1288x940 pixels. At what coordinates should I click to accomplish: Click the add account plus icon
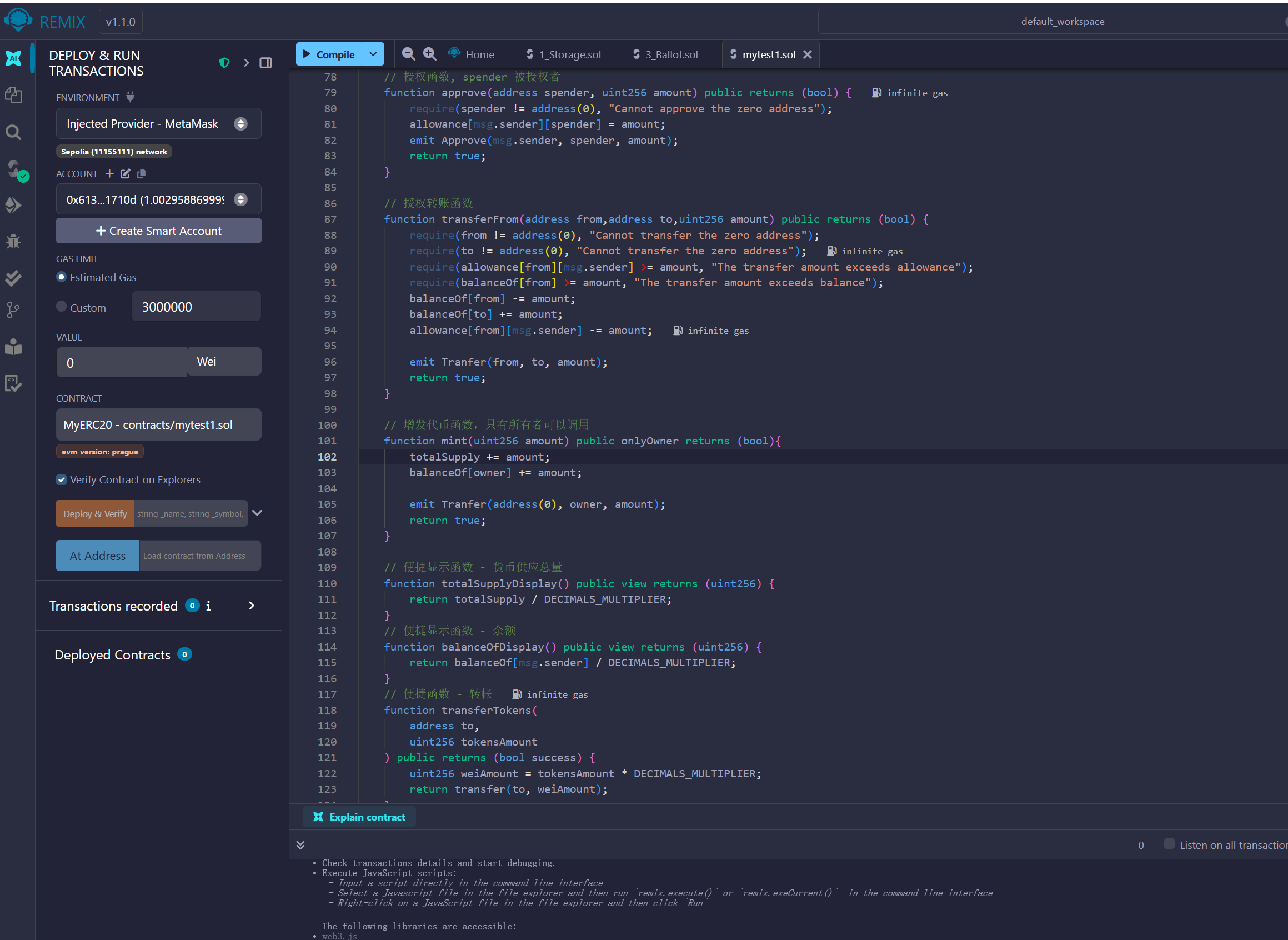click(x=109, y=173)
